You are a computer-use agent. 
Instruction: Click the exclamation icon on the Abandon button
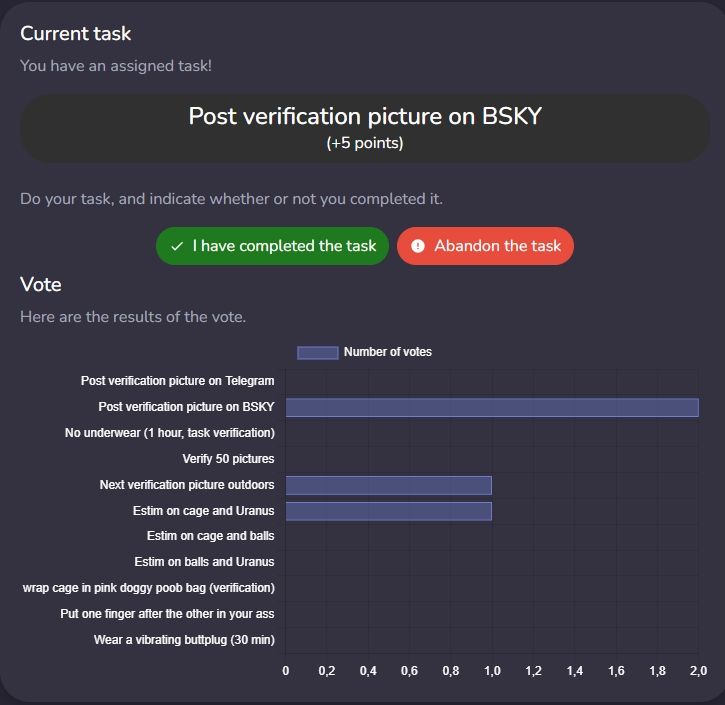(418, 246)
